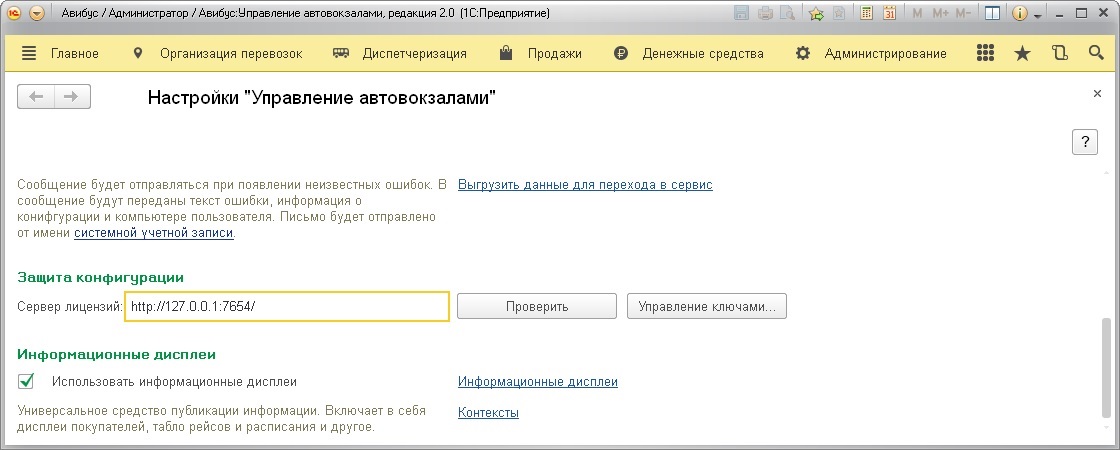Click the information icon in title bar
Screen dimensions: 1120x450
(x=1021, y=14)
